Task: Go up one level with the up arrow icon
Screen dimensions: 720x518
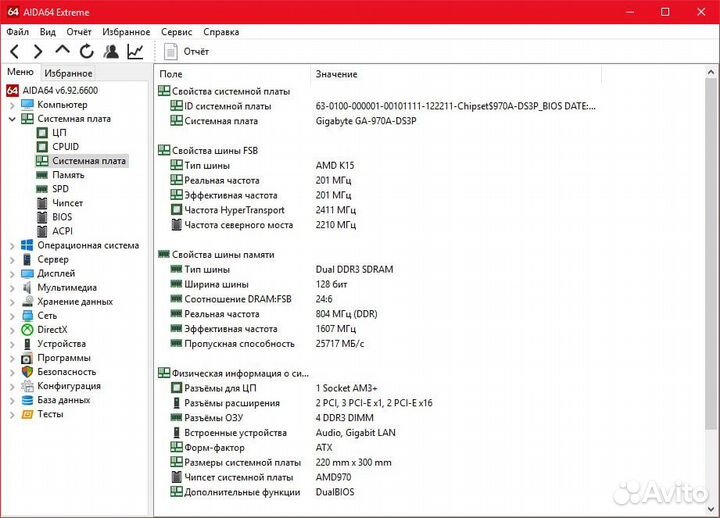Action: 62,50
